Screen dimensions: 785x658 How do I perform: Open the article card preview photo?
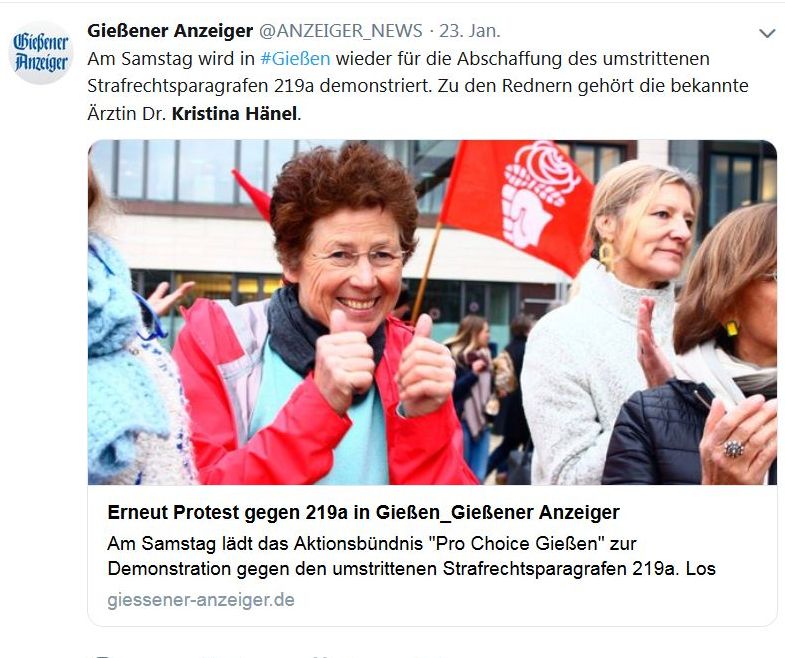coord(433,312)
